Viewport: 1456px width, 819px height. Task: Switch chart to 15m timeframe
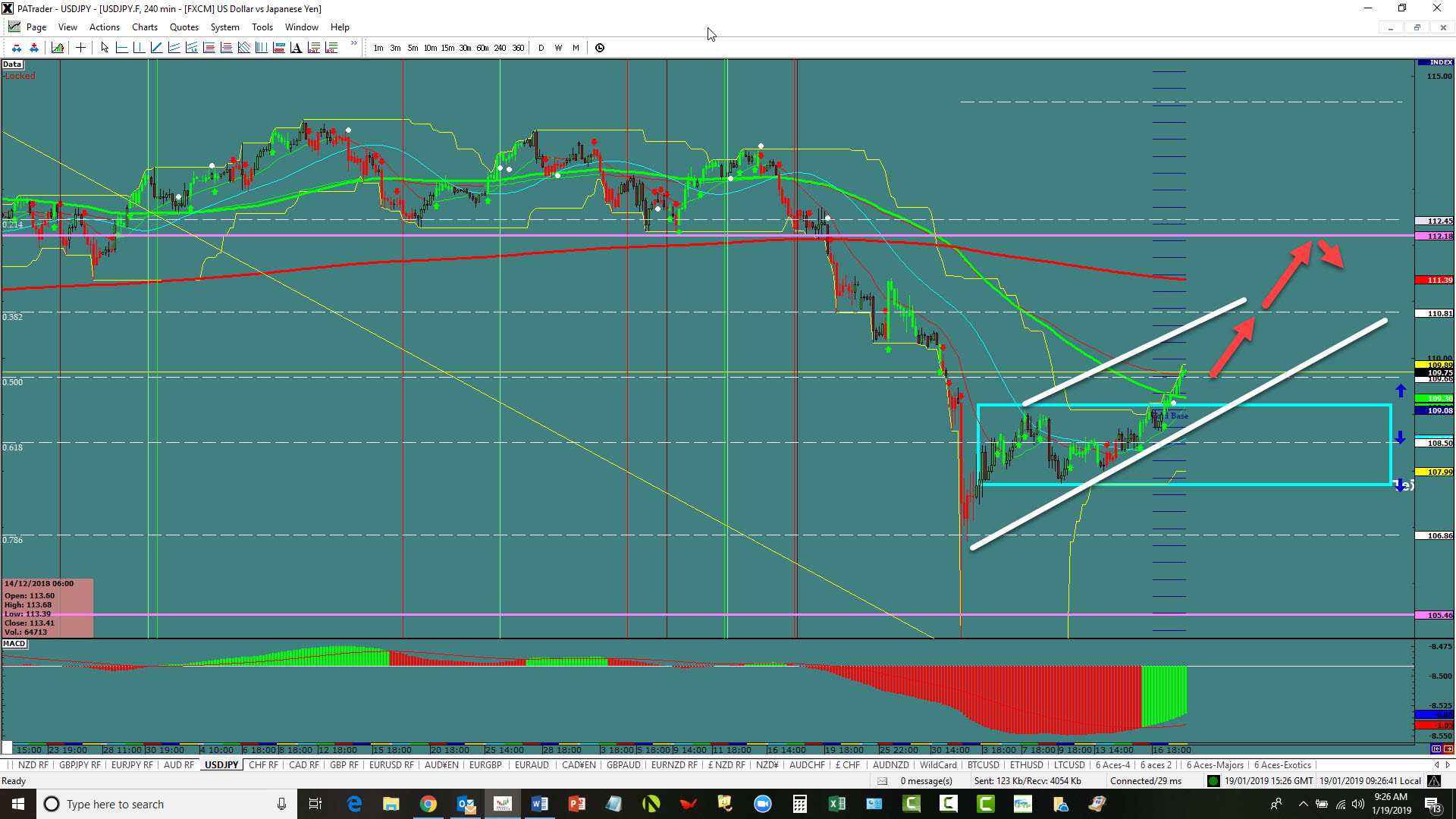(447, 48)
